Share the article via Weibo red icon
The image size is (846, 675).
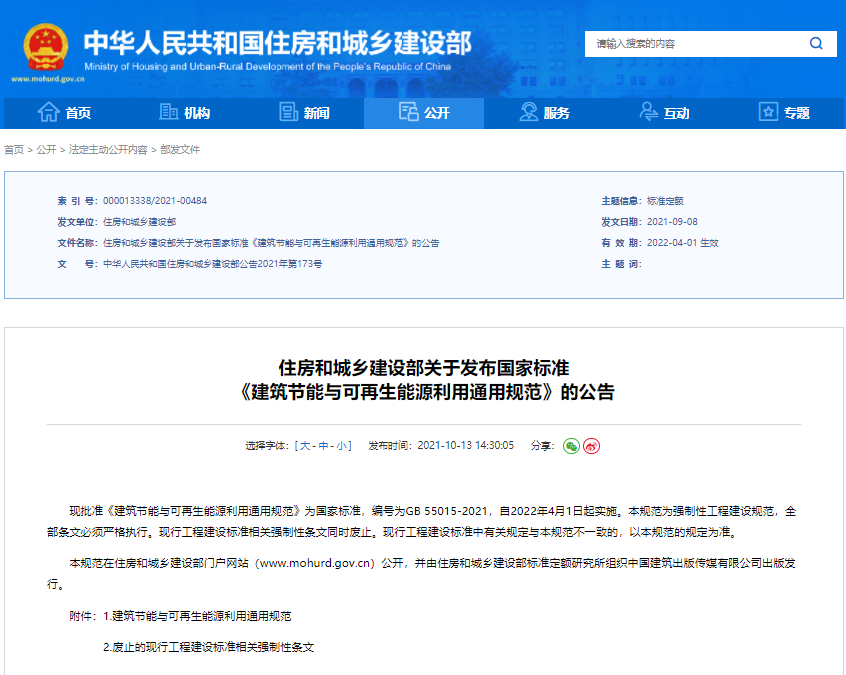click(x=590, y=446)
